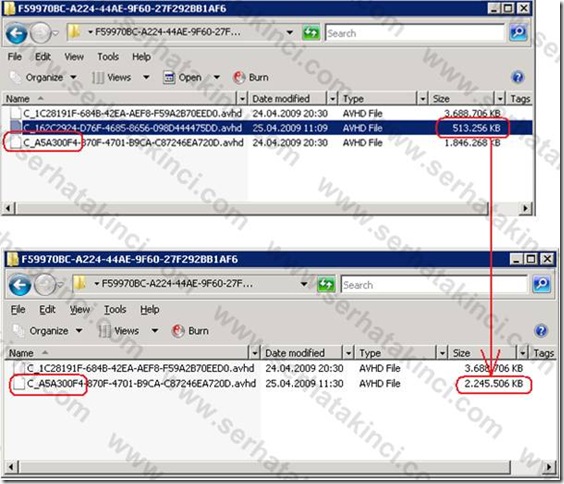
Task: Select file C_1C28191F-684B avhd in top window
Action: pos(132,114)
